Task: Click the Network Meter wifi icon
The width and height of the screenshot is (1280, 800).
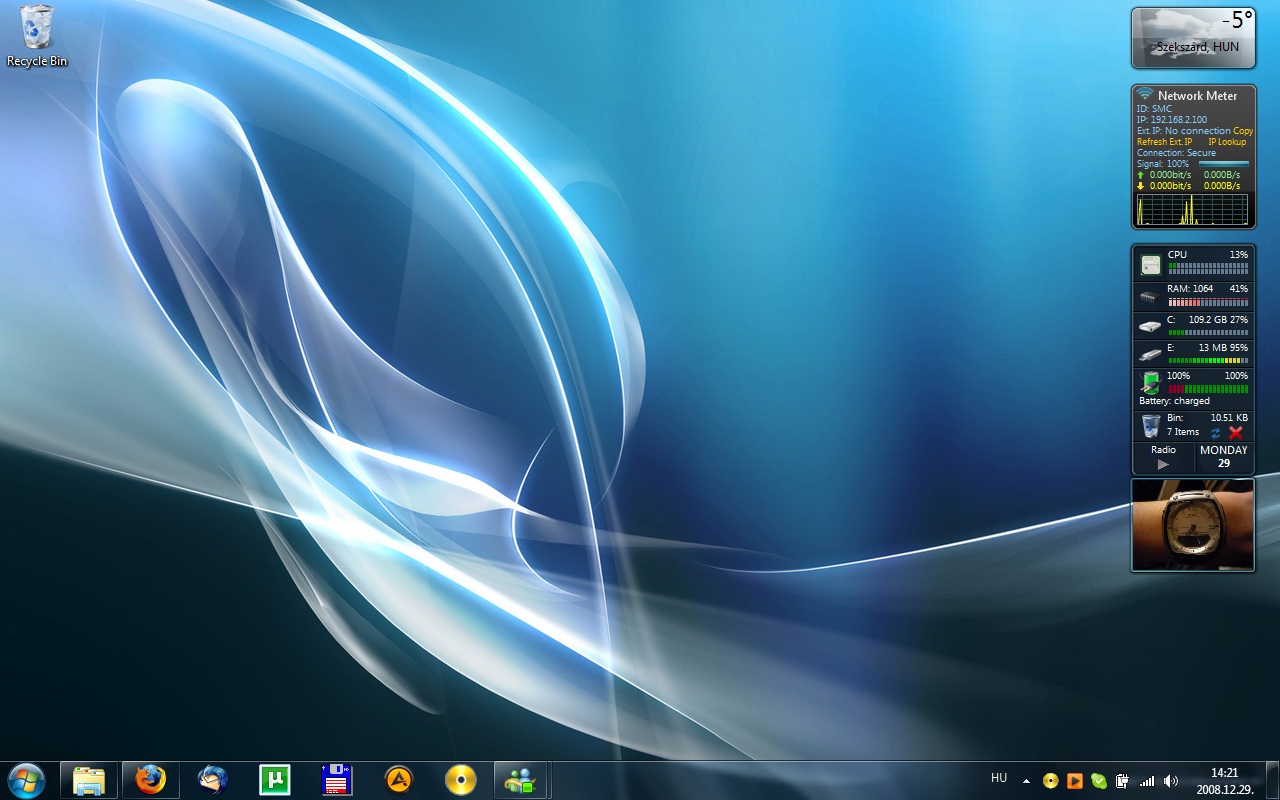Action: pos(1145,94)
